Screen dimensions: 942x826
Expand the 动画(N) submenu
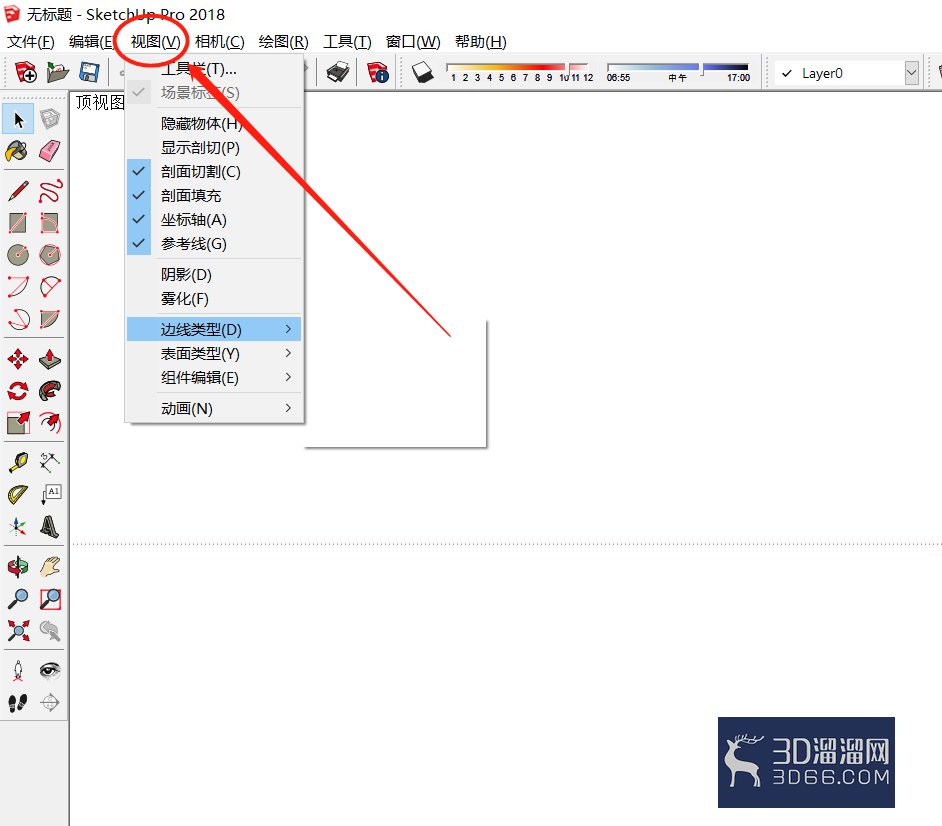point(214,408)
